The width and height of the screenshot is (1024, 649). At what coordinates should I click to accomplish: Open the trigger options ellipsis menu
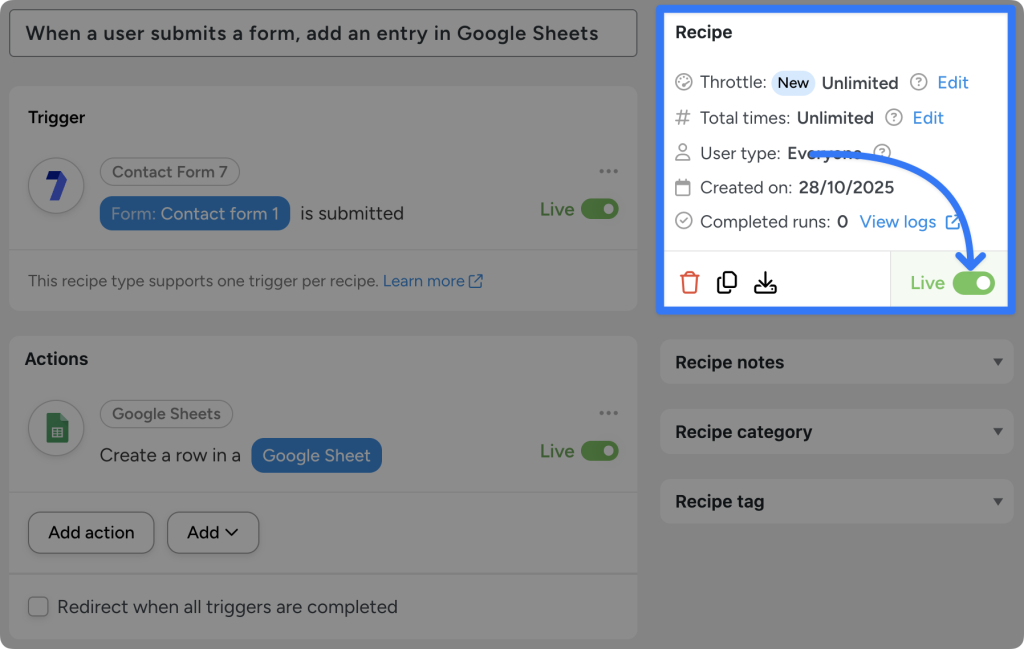(x=608, y=171)
